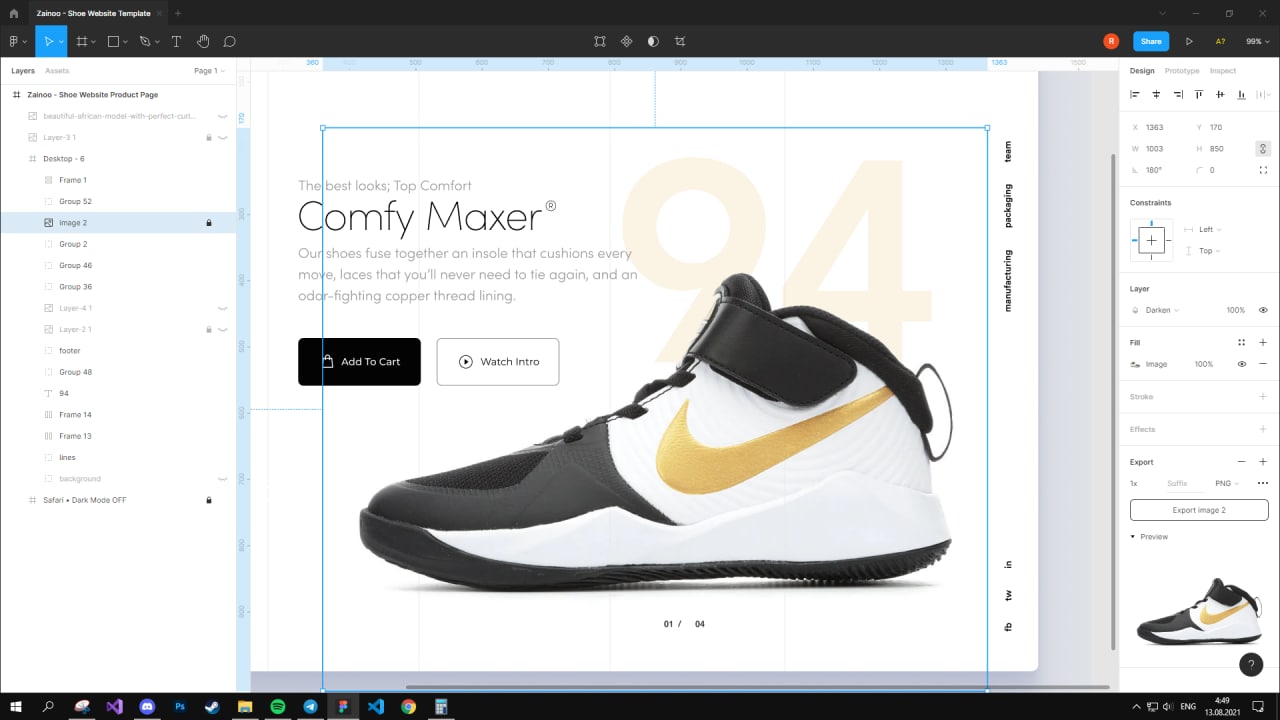Viewport: 1280px width, 720px height.
Task: Switch to the Assets tab
Action: [x=57, y=71]
